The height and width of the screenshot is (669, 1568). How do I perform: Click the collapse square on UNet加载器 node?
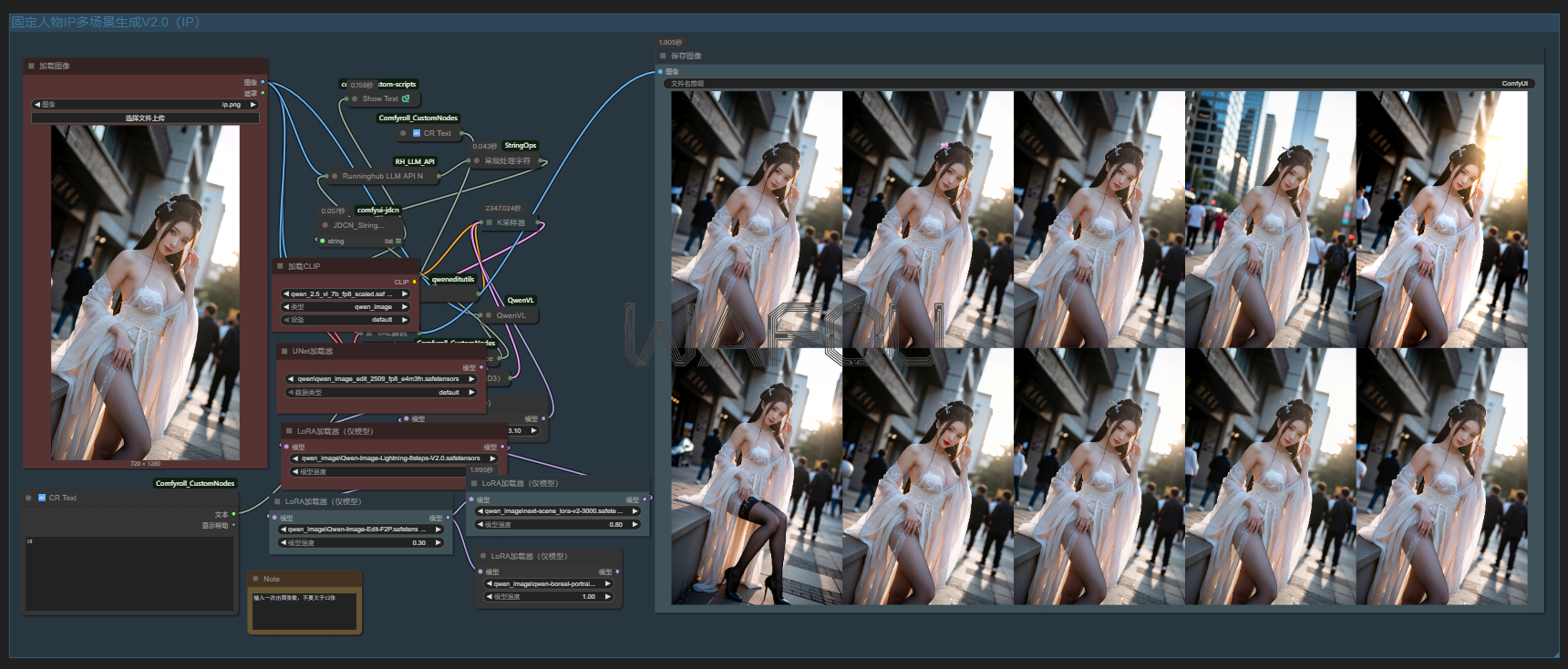[284, 351]
